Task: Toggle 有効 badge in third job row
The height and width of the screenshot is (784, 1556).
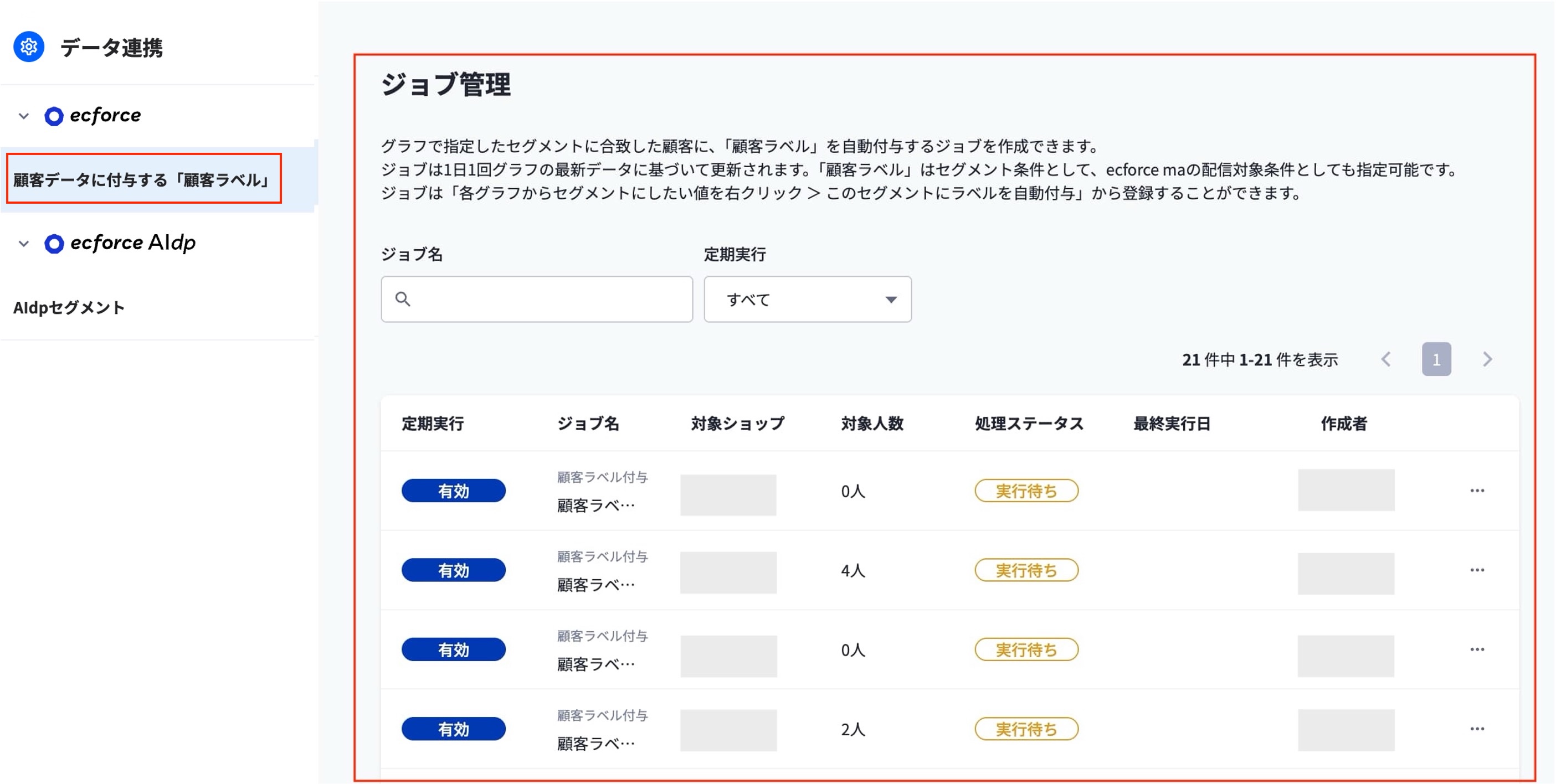Action: tap(453, 649)
